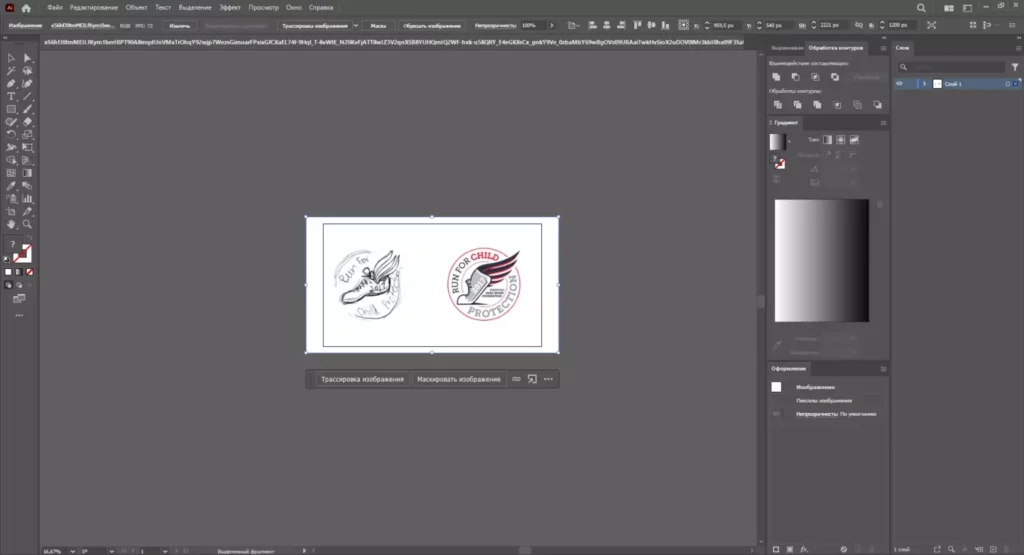1024x555 pixels.
Task: Click the Exclude shape mode icon
Action: click(x=835, y=77)
